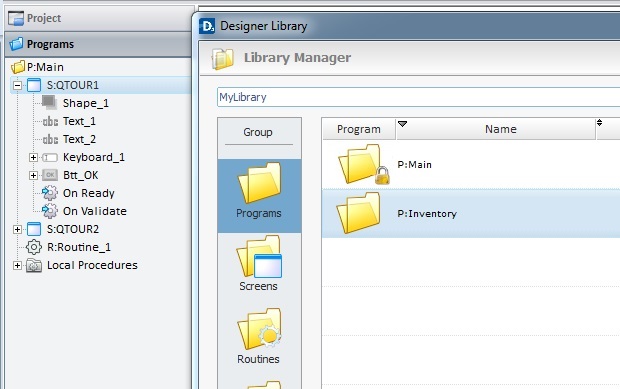620x389 pixels.
Task: Select the P:Inventory row in library list
Action: (471, 213)
